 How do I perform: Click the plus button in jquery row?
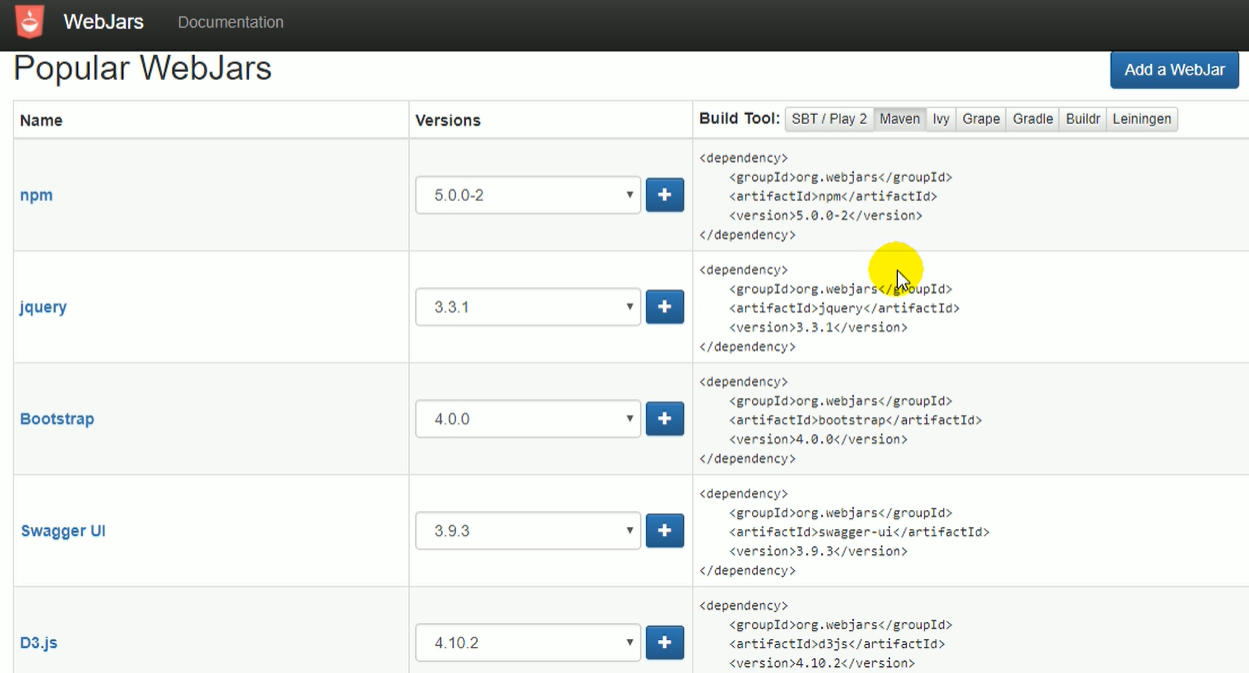665,307
